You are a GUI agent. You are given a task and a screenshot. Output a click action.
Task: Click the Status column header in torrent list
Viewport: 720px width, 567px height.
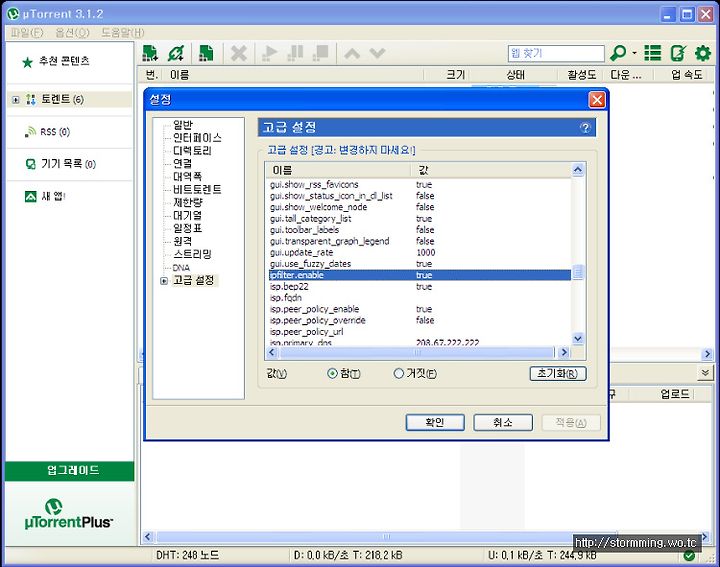pyautogui.click(x=515, y=75)
